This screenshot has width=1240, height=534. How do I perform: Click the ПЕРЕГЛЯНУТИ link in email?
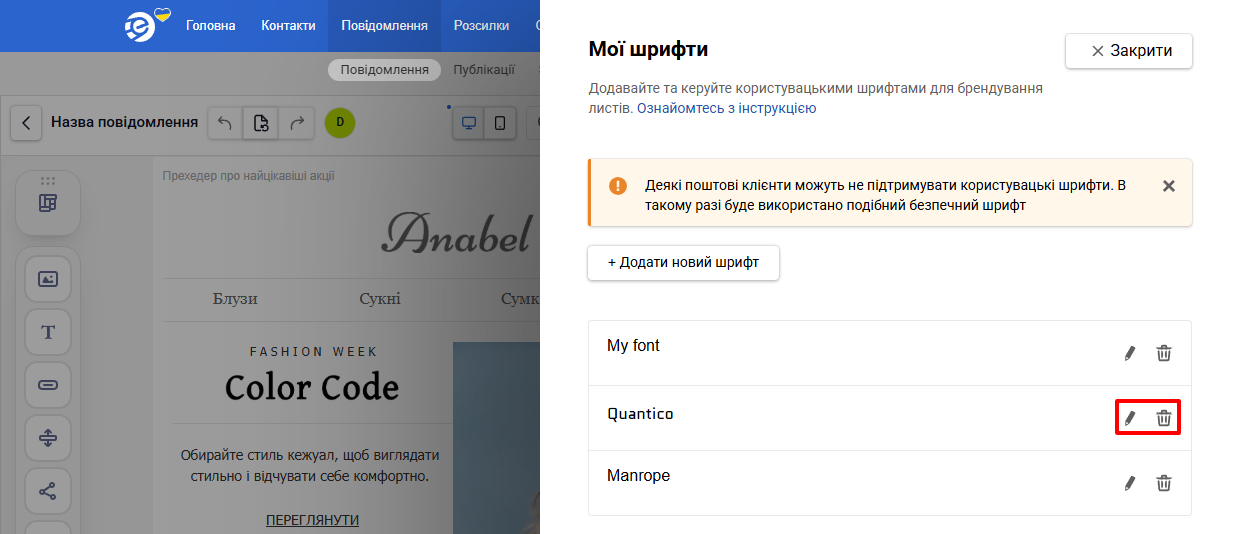pos(312,520)
